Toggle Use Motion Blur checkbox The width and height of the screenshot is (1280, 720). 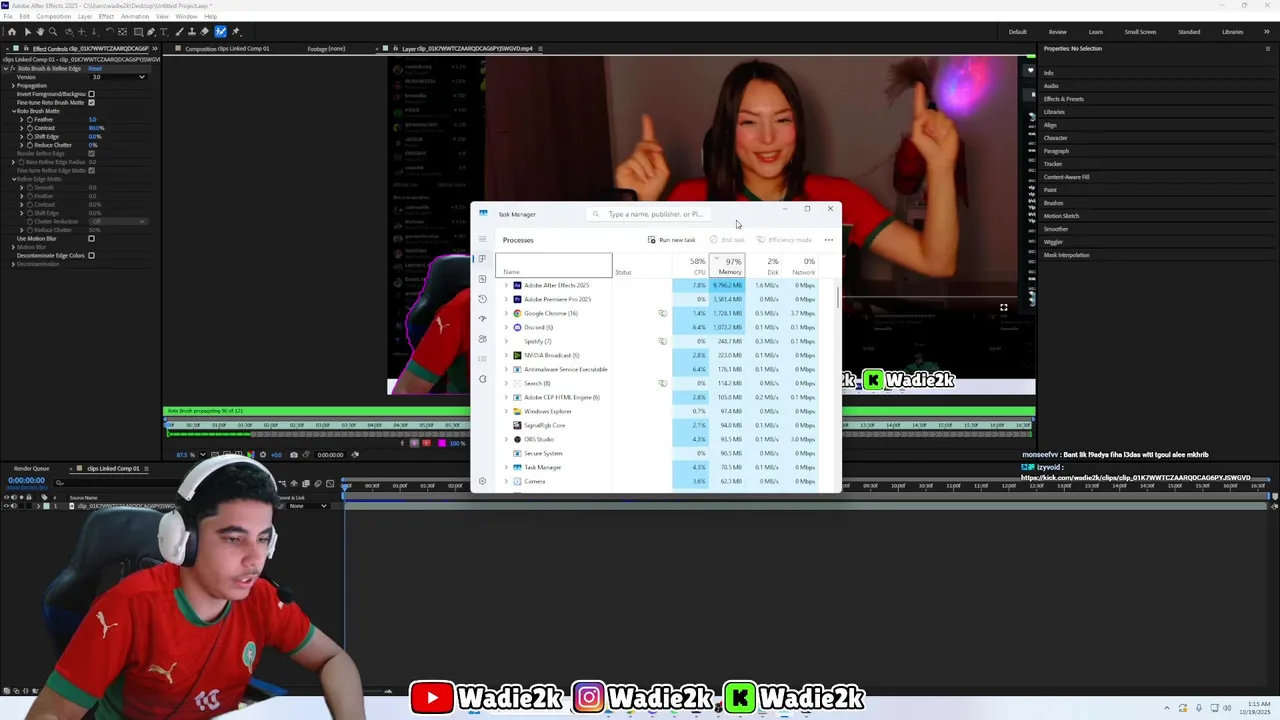91,238
